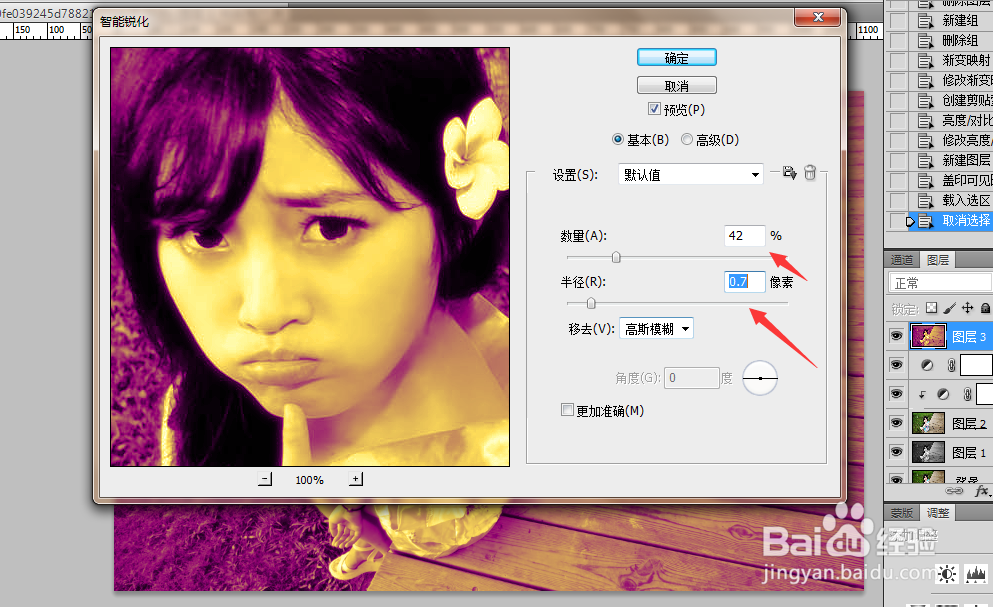Click the step icon beside the 修改渐变 action
This screenshot has height=607, width=993.
tap(926, 81)
